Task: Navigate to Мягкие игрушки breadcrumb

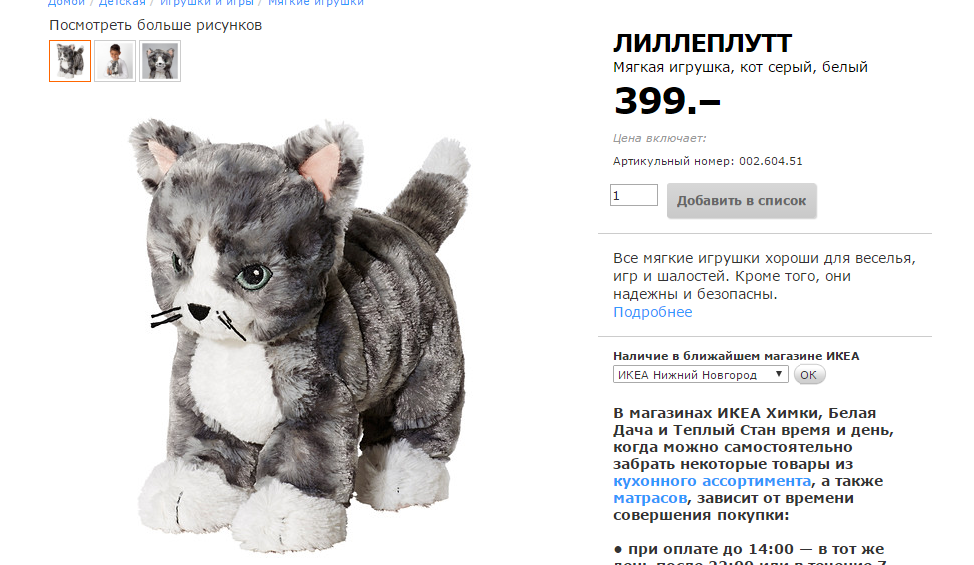Action: (316, 3)
